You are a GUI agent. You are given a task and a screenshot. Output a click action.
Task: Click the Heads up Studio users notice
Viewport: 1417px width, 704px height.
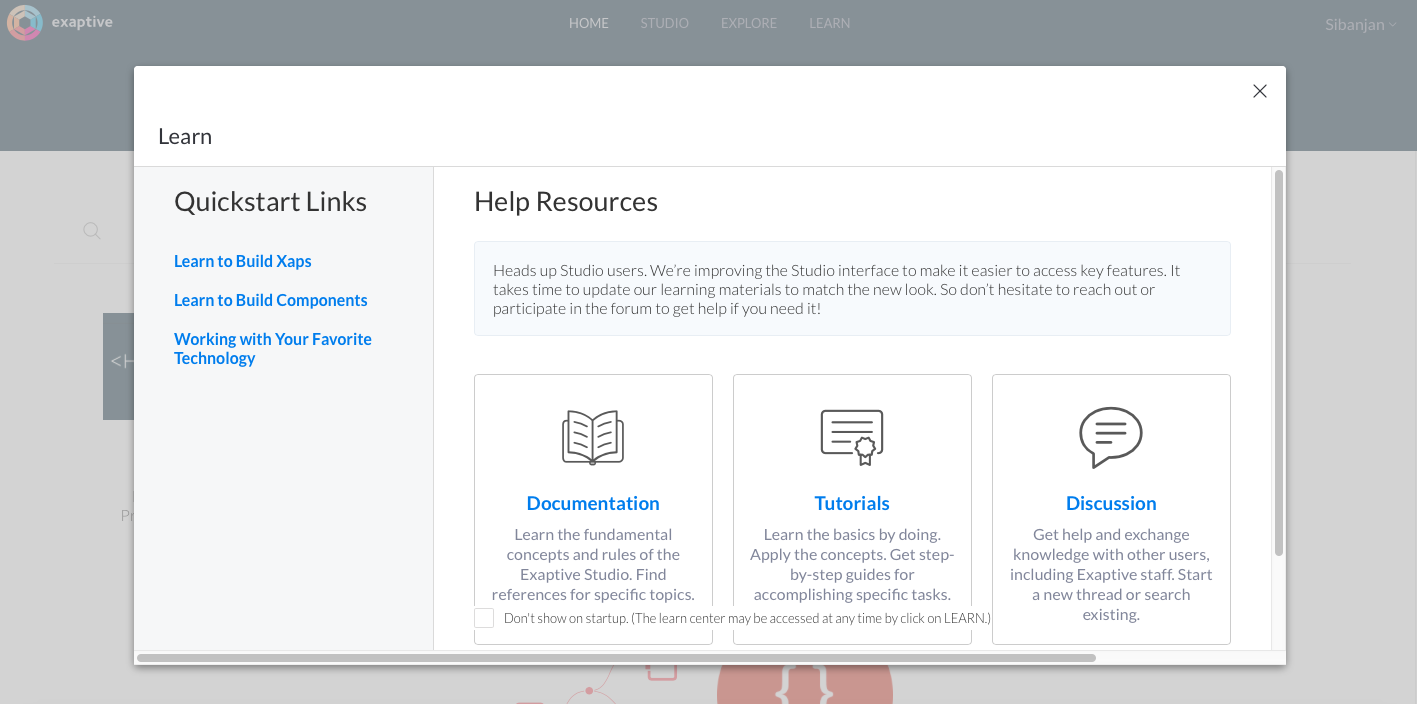coord(852,289)
